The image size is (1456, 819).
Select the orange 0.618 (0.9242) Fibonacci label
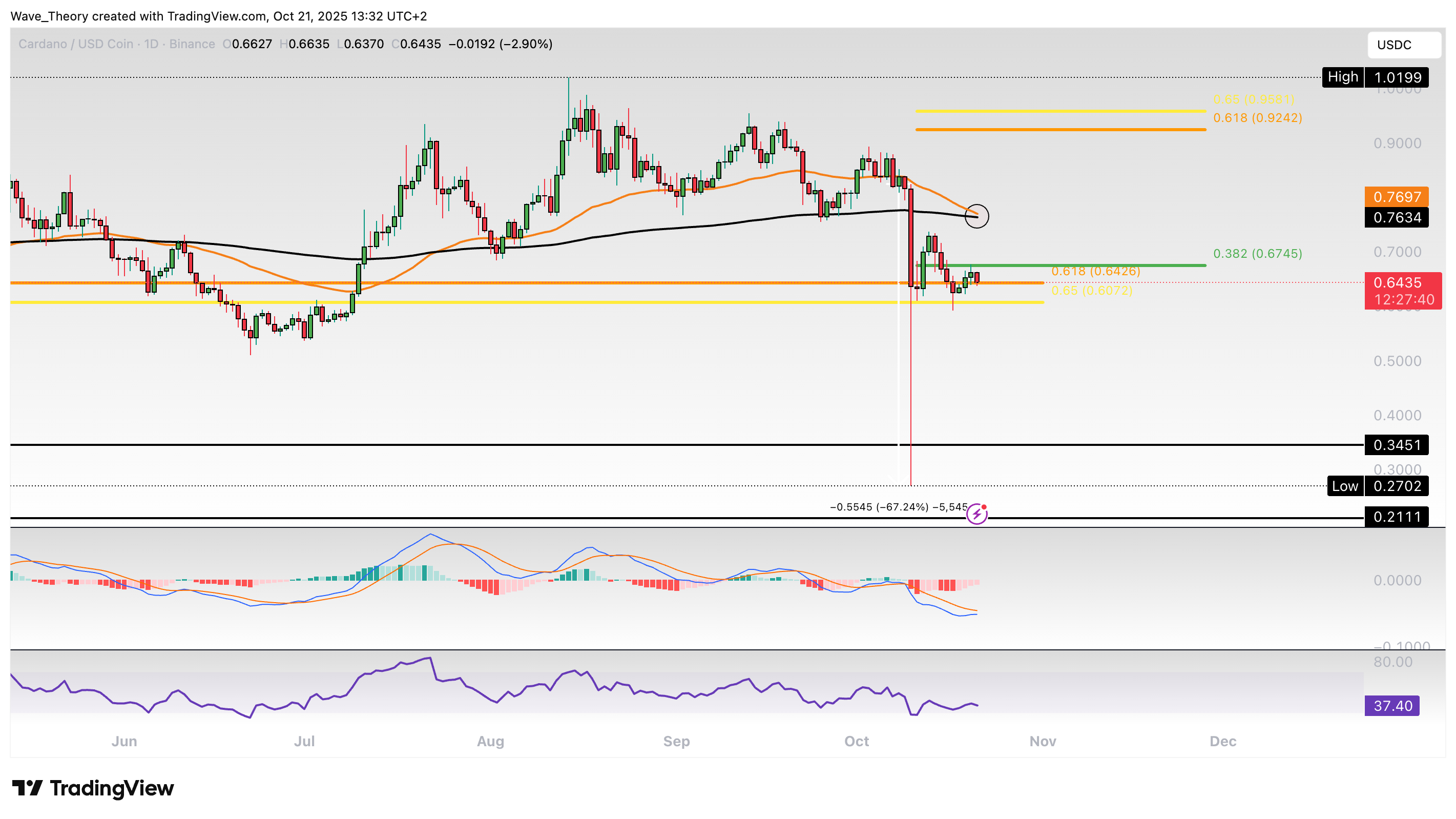pos(1257,118)
